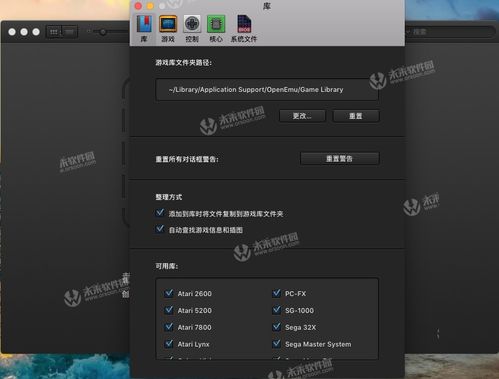Click the 重置警告 (Reset Warnings) button
Image resolution: width=499 pixels, height=379 pixels.
(339, 159)
